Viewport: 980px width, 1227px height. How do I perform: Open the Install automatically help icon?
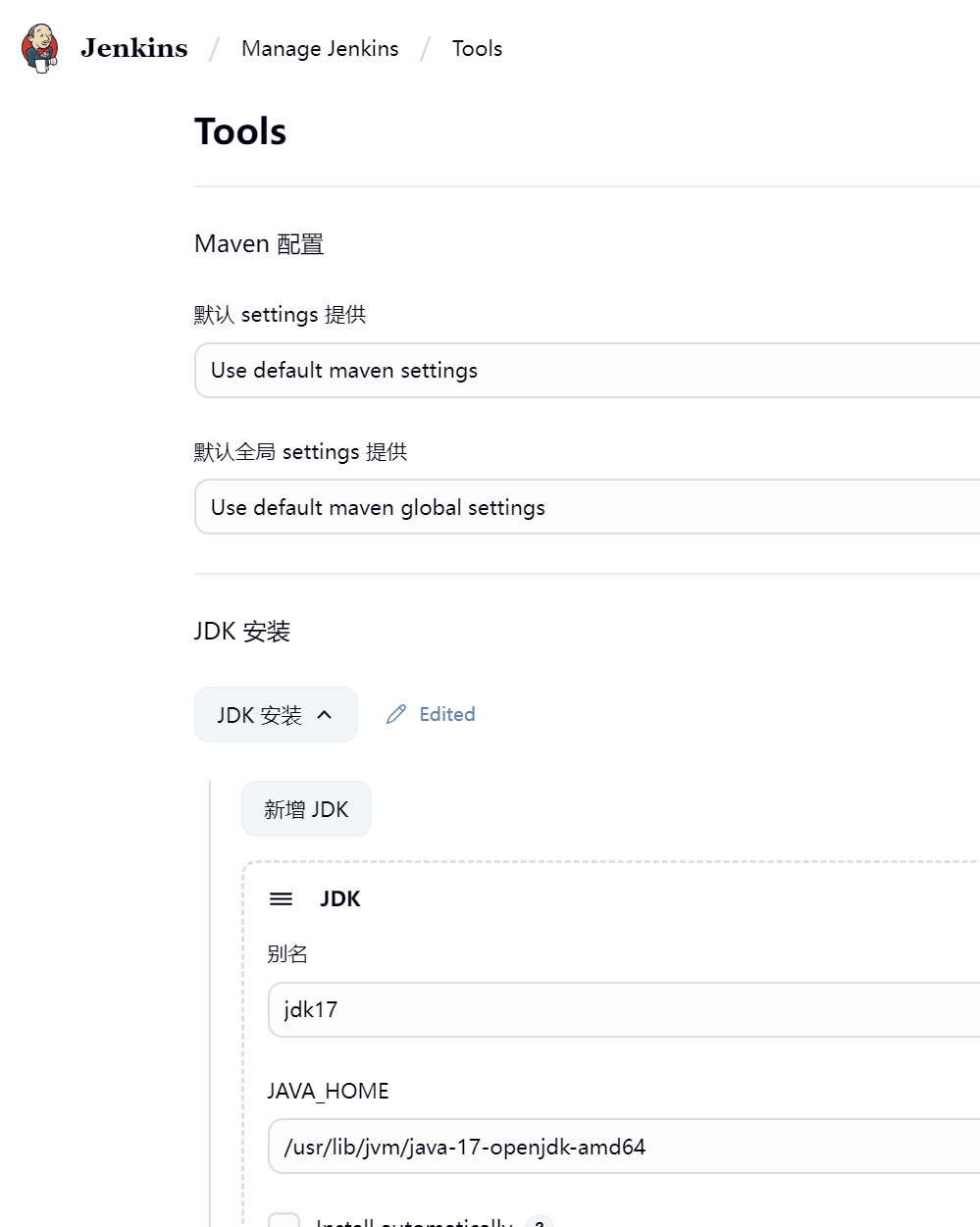coord(539,1222)
